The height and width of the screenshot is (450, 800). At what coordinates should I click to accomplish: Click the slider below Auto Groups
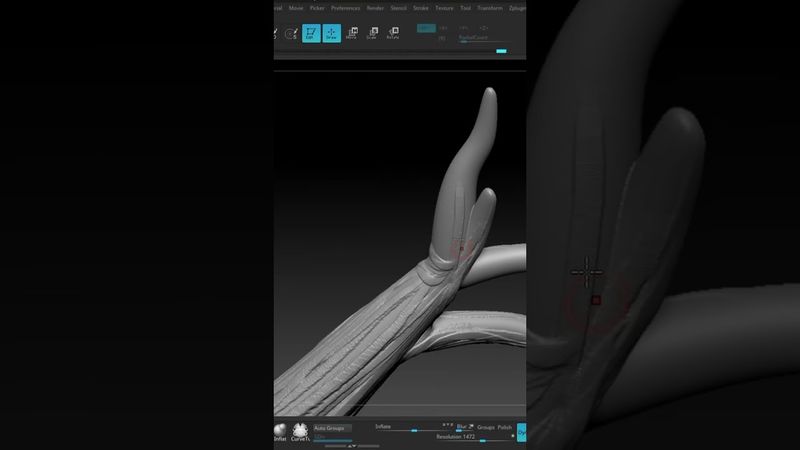click(332, 438)
